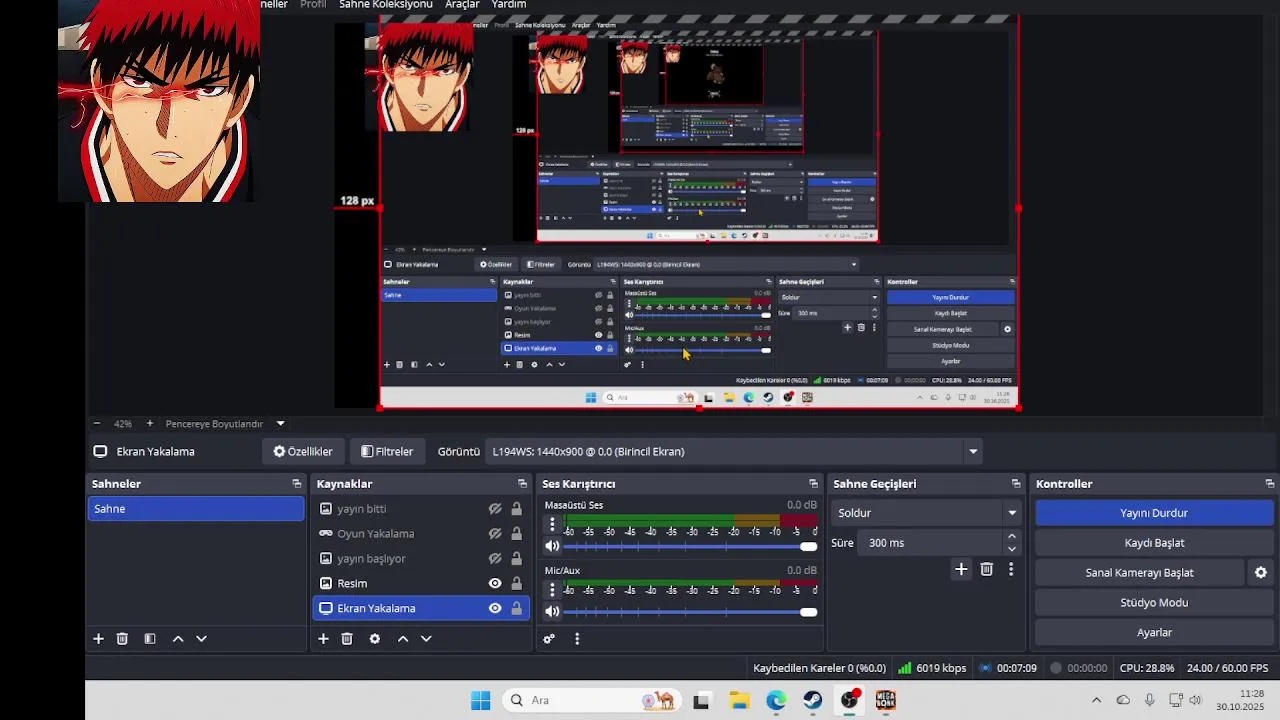Mute Mic/Aux with speaker icon

click(x=552, y=612)
